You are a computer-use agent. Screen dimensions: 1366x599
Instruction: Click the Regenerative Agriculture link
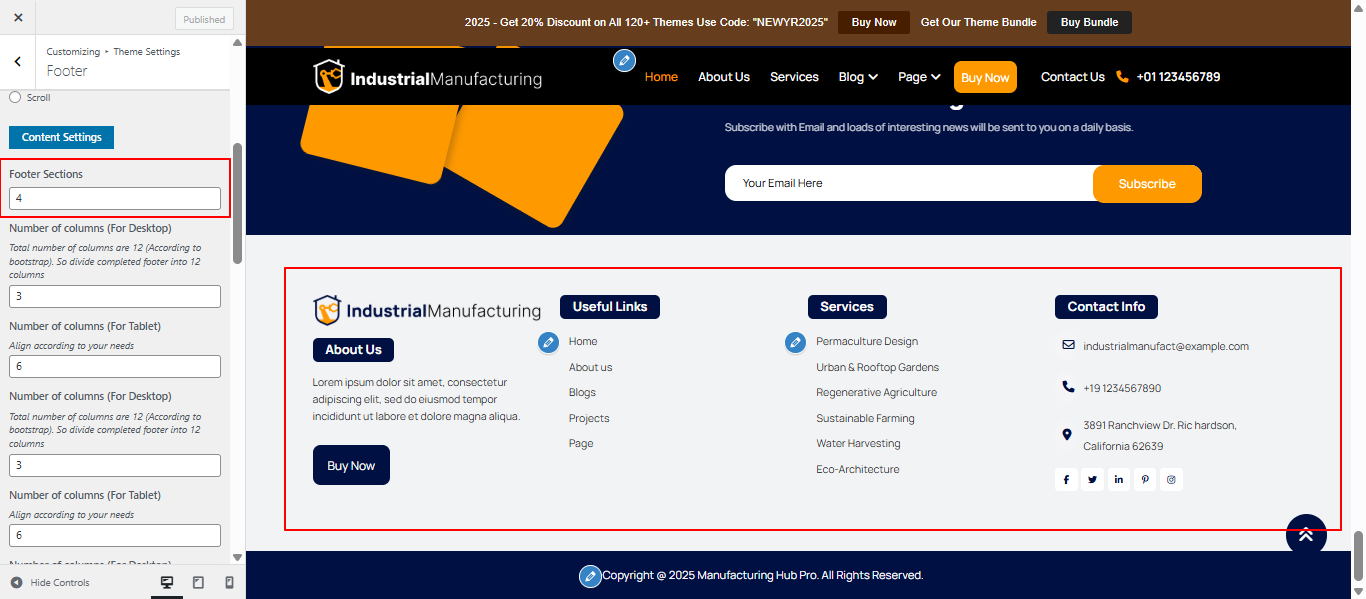tap(877, 393)
